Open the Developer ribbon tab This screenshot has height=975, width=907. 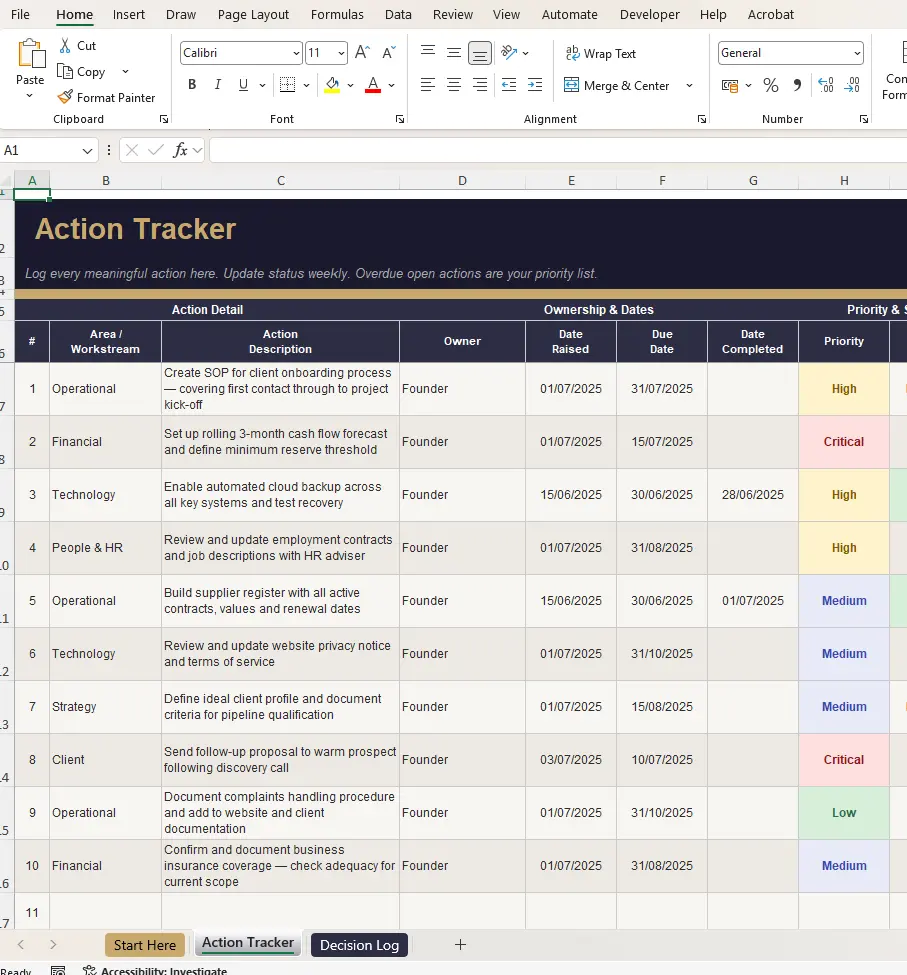pyautogui.click(x=650, y=14)
